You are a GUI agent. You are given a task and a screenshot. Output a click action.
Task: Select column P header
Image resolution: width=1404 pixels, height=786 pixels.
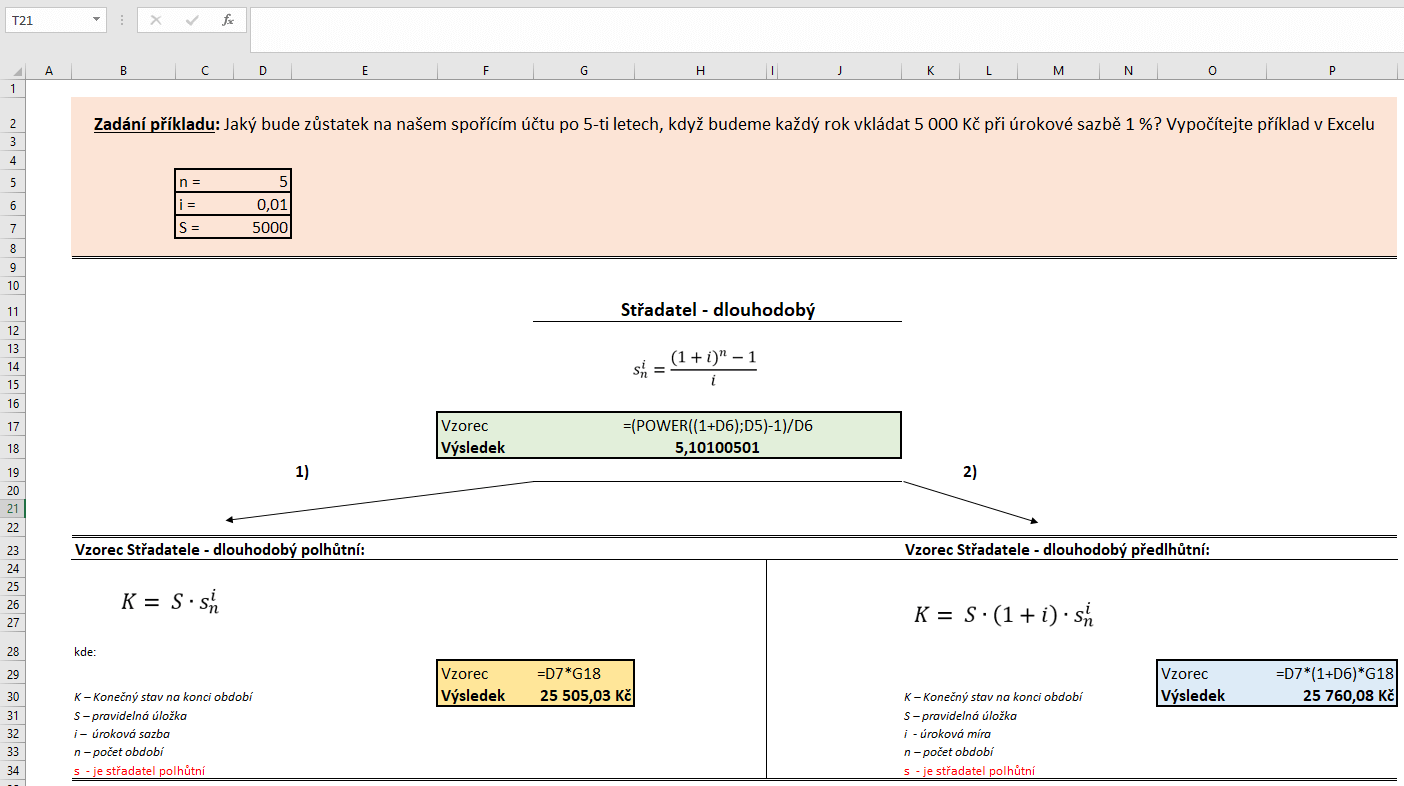pyautogui.click(x=1331, y=70)
